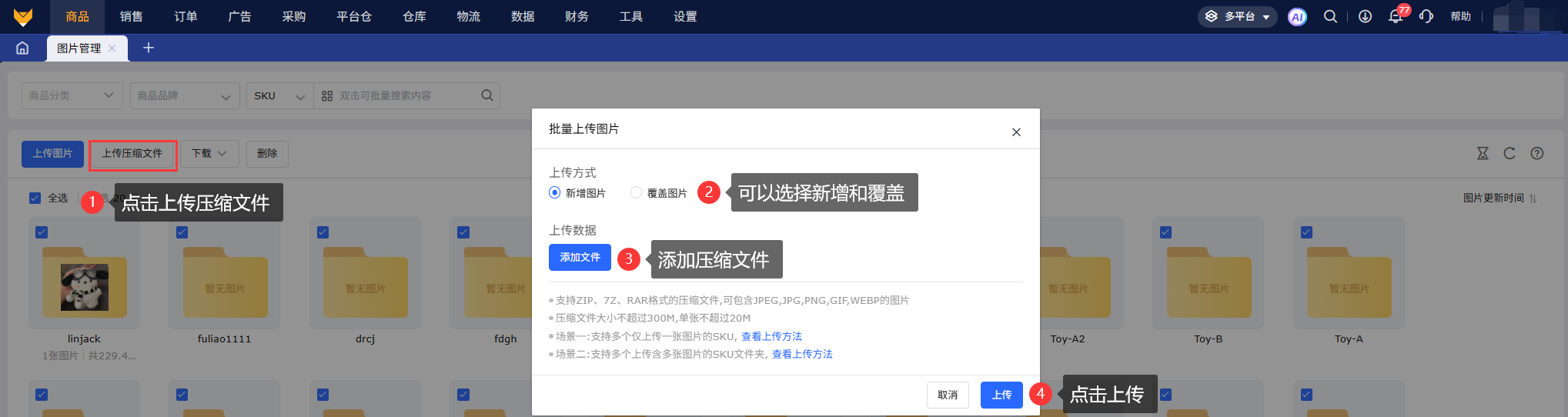The image size is (1568, 417).
Task: Close the 批量上传图片 dialog
Action: click(x=1016, y=132)
